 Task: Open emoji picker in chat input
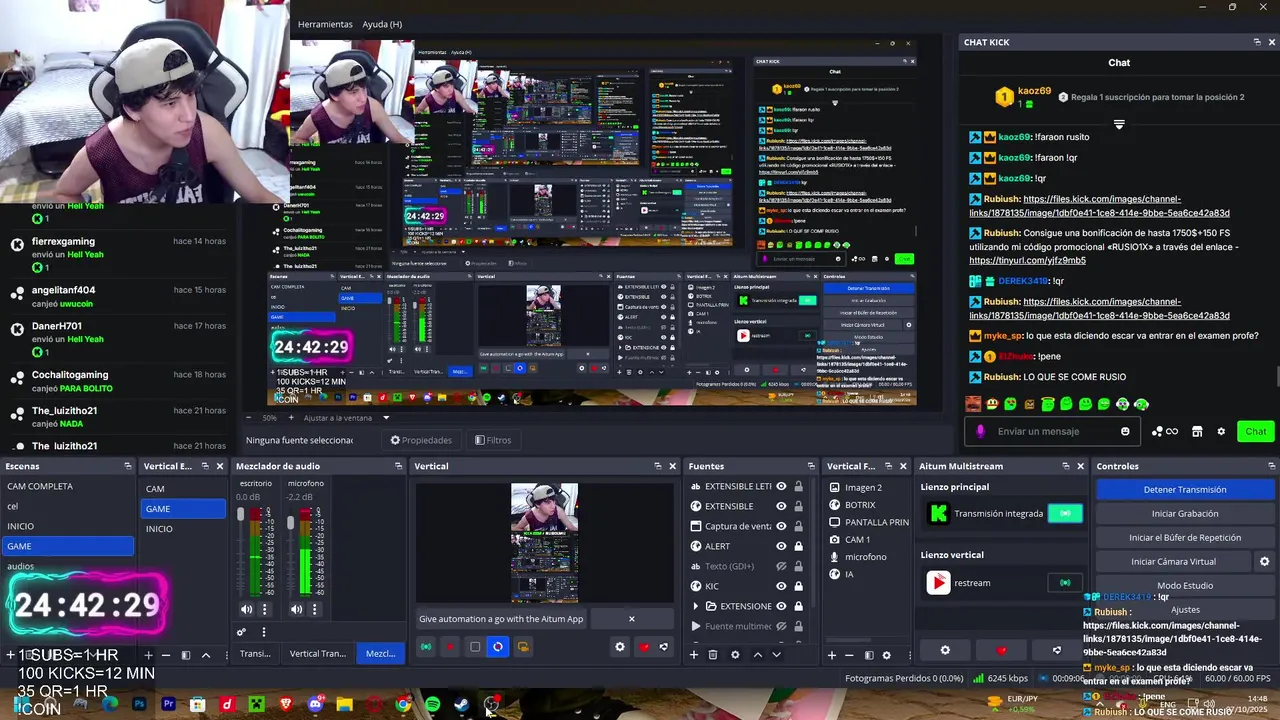pyautogui.click(x=1125, y=432)
